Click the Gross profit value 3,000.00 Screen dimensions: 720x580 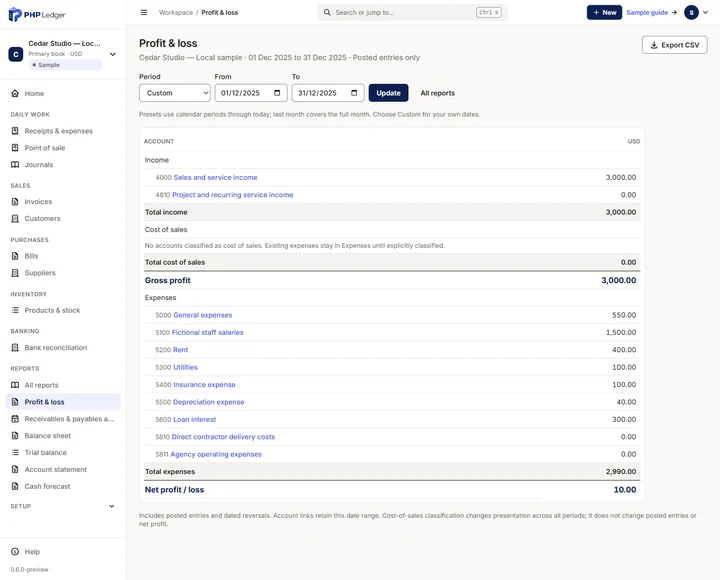tap(619, 280)
